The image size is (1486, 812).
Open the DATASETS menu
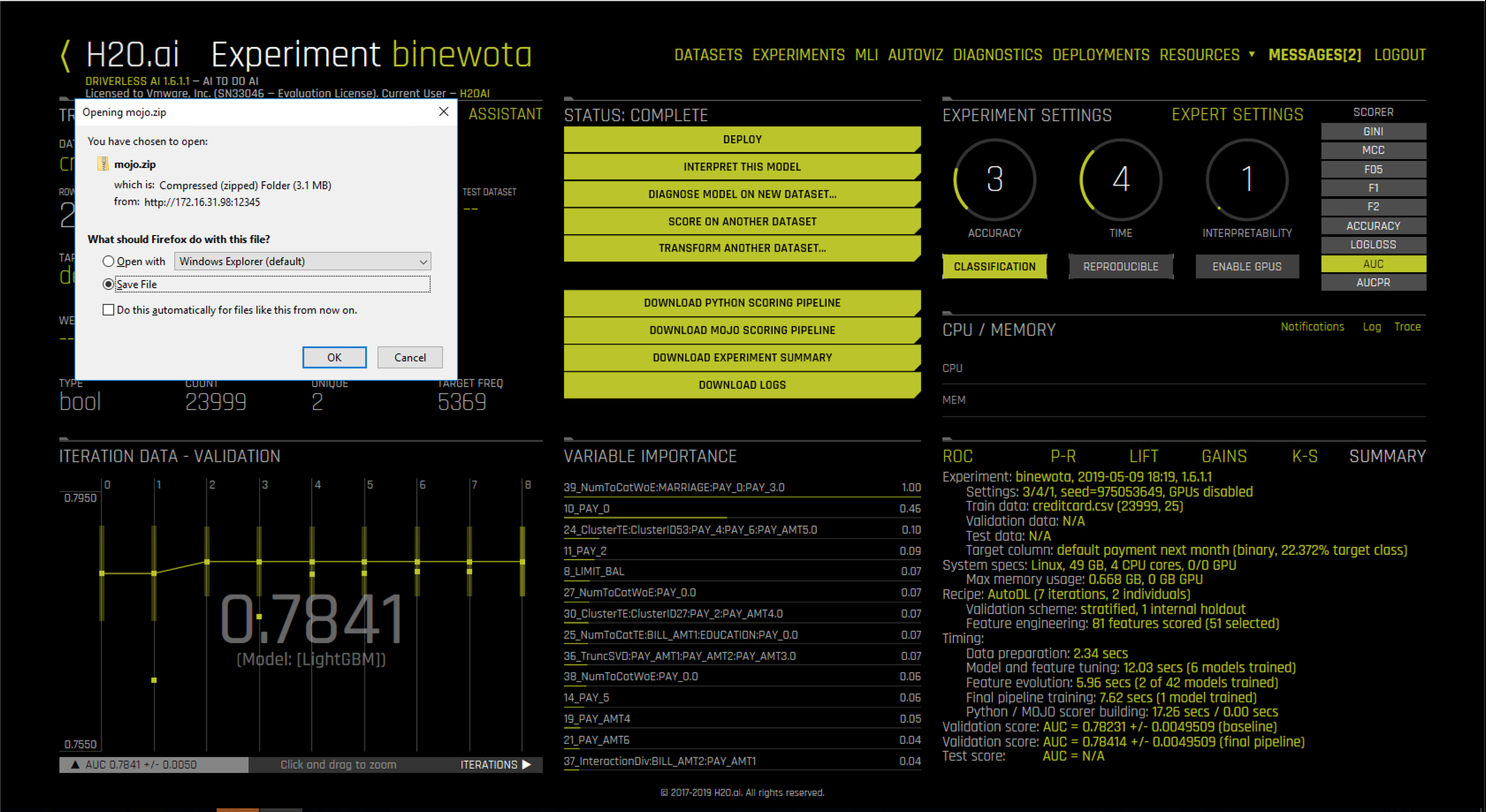coord(708,55)
